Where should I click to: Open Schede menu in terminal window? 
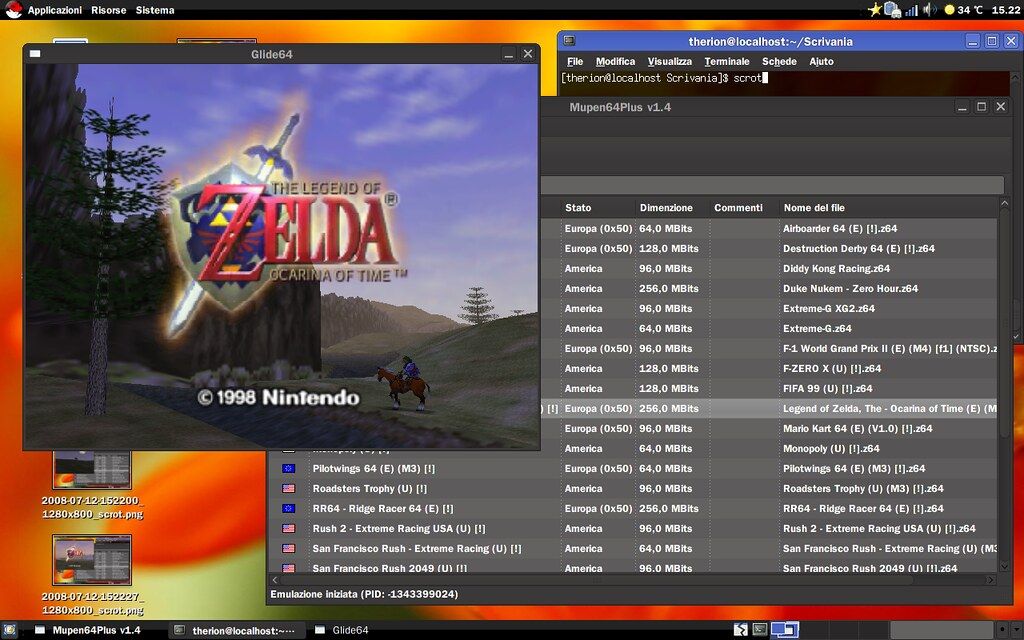779,61
